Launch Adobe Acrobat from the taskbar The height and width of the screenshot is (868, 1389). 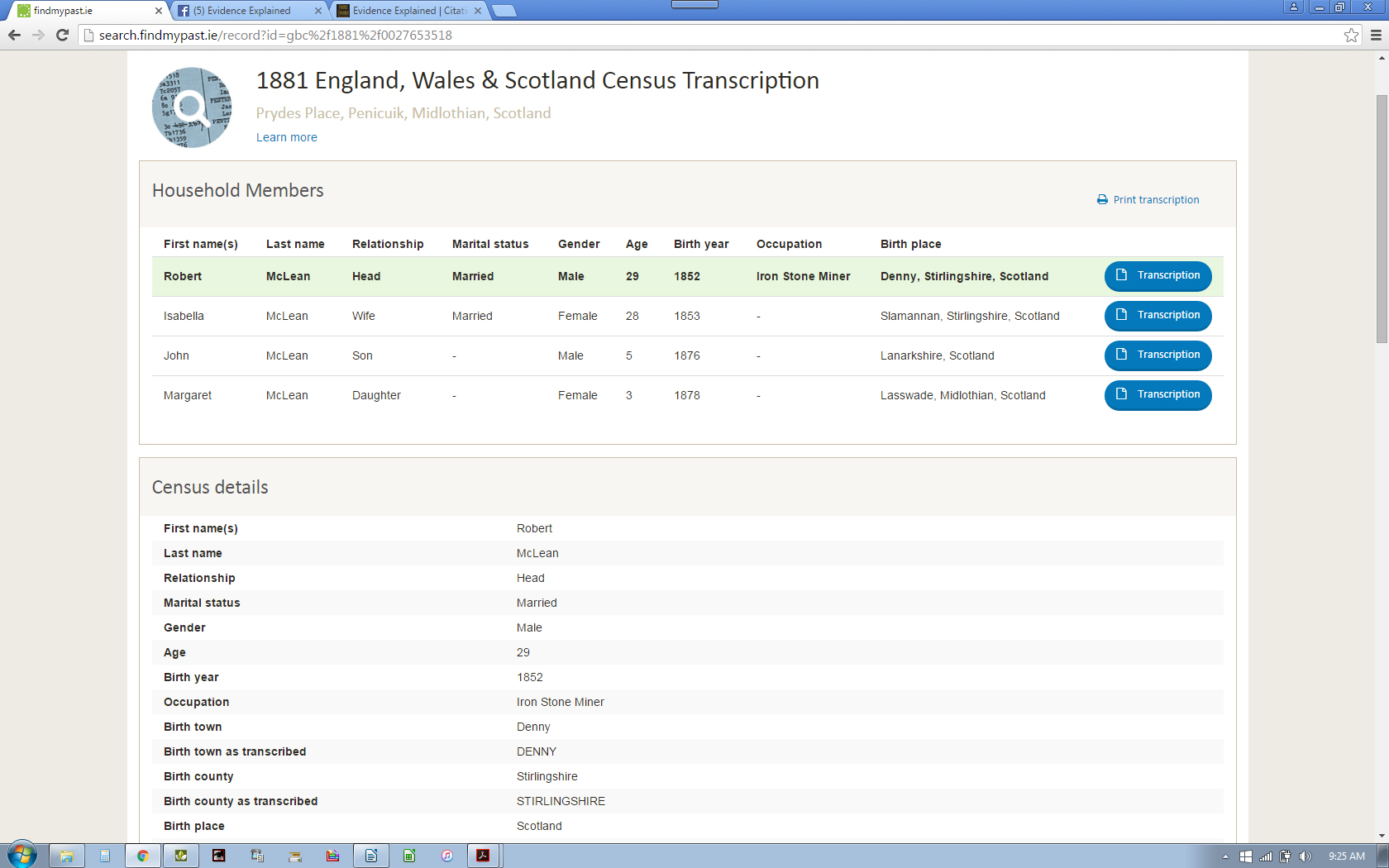pyautogui.click(x=484, y=856)
